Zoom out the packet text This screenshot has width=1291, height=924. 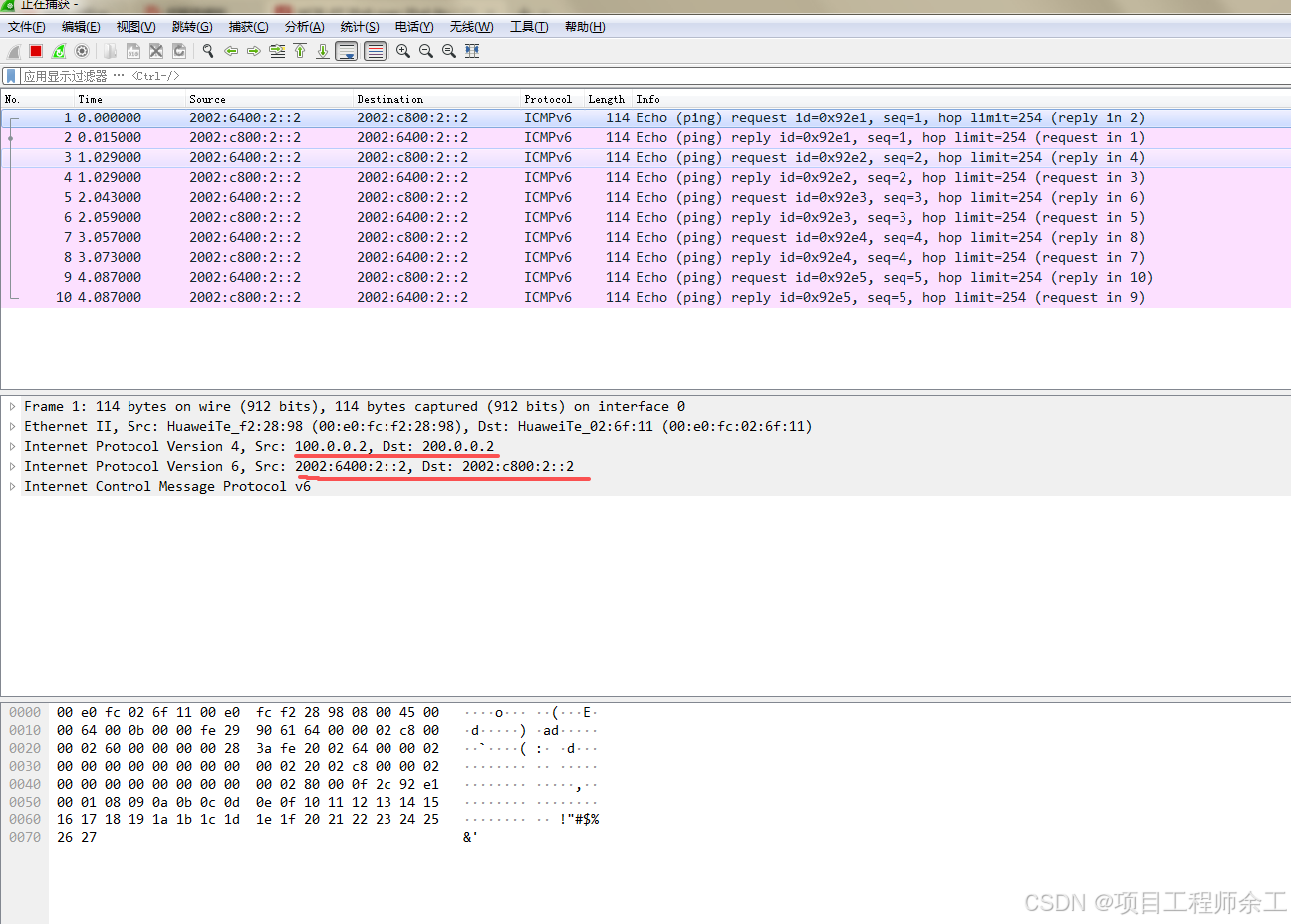tap(426, 51)
